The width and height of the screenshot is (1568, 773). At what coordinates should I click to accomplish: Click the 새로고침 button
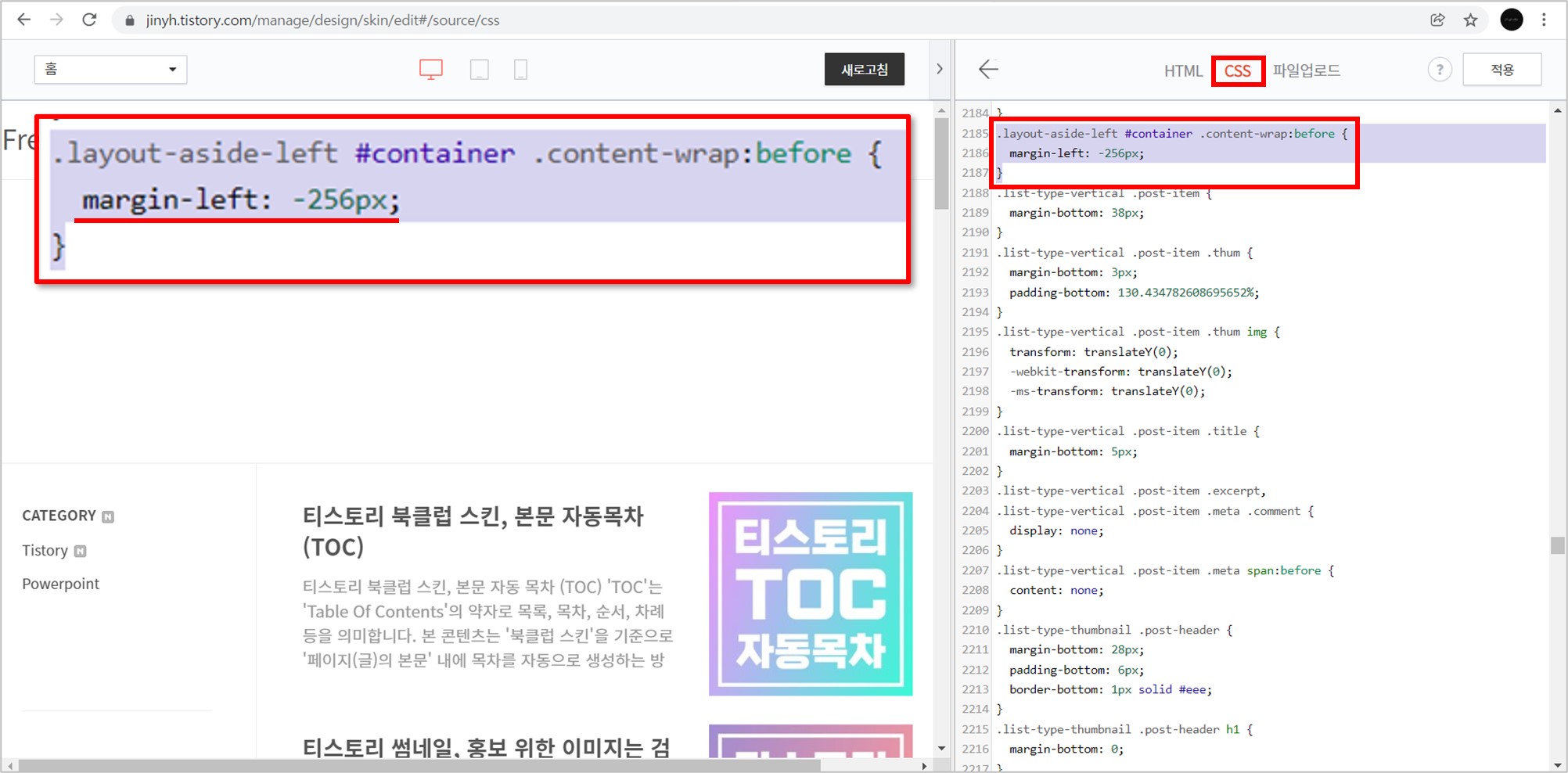(x=865, y=70)
